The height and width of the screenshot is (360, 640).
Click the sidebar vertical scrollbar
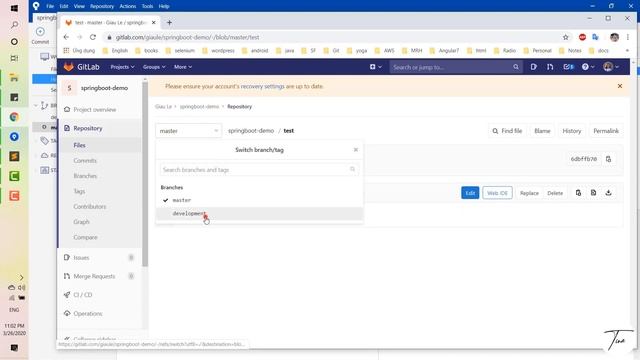[145, 173]
